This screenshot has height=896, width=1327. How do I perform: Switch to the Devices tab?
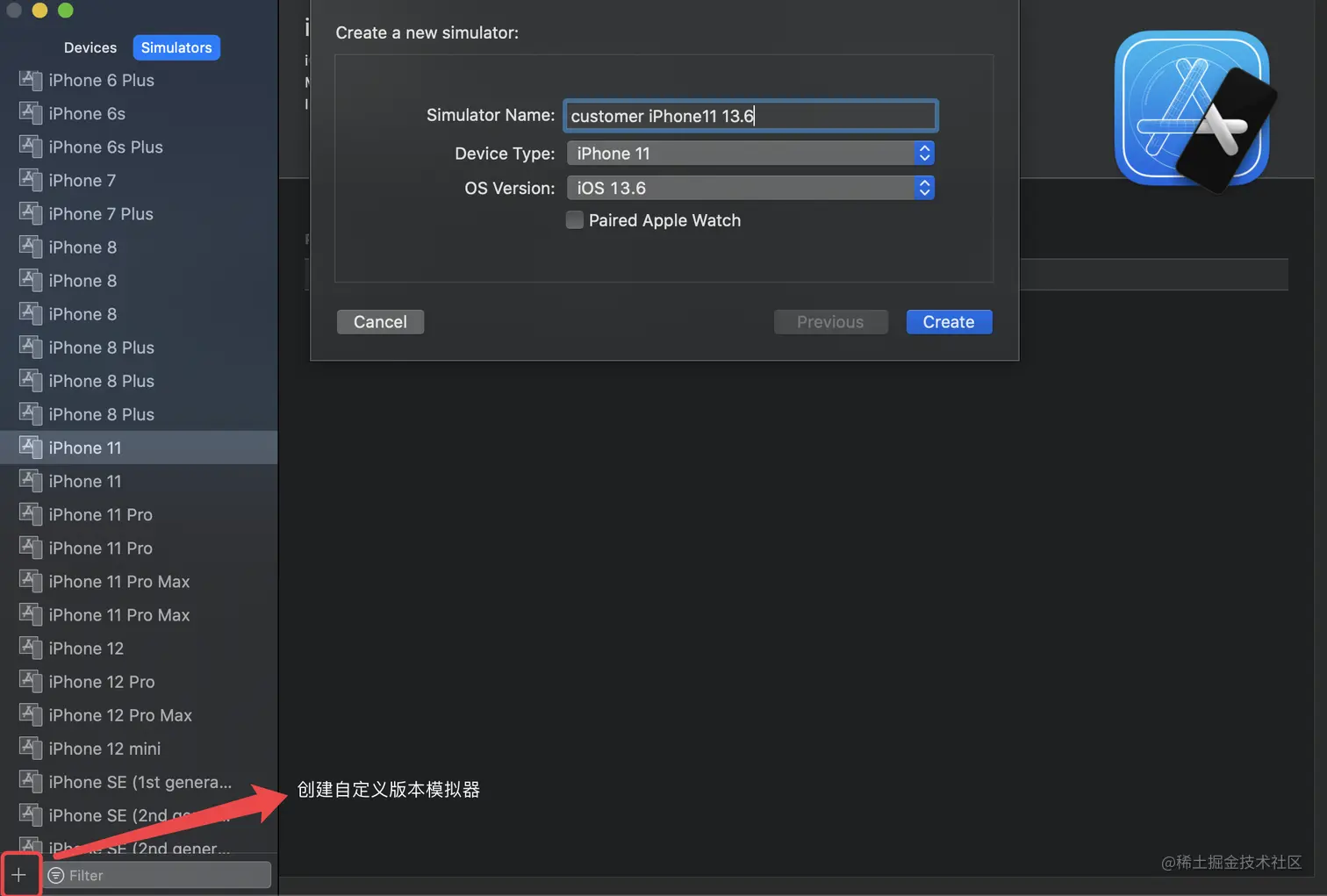(90, 47)
